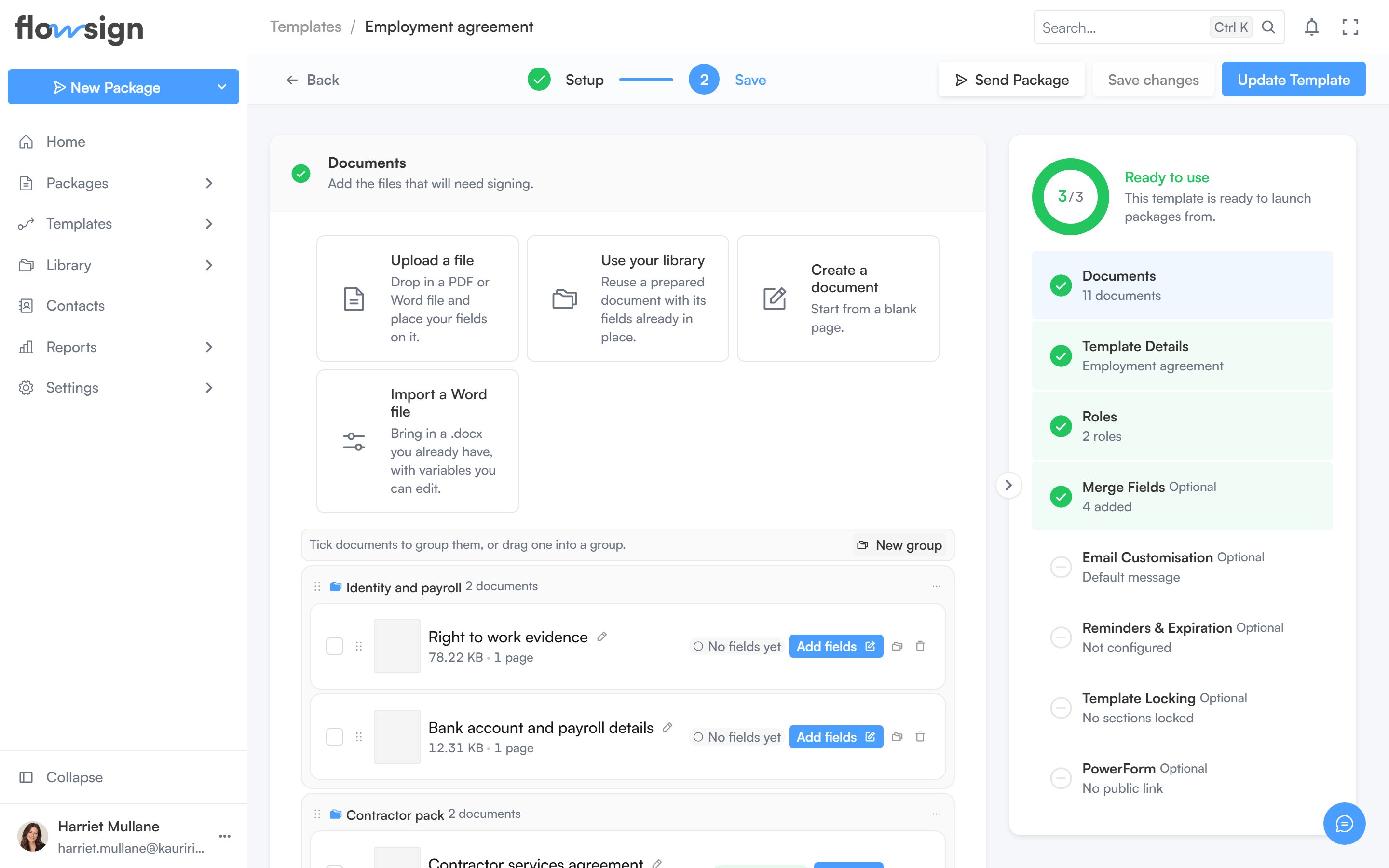Grab Contractor pack group drag handle
The height and width of the screenshot is (868, 1389).
317,814
